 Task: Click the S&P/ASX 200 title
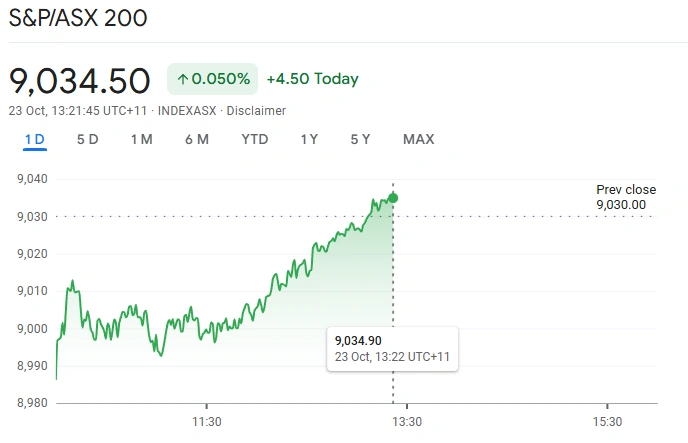click(x=78, y=19)
